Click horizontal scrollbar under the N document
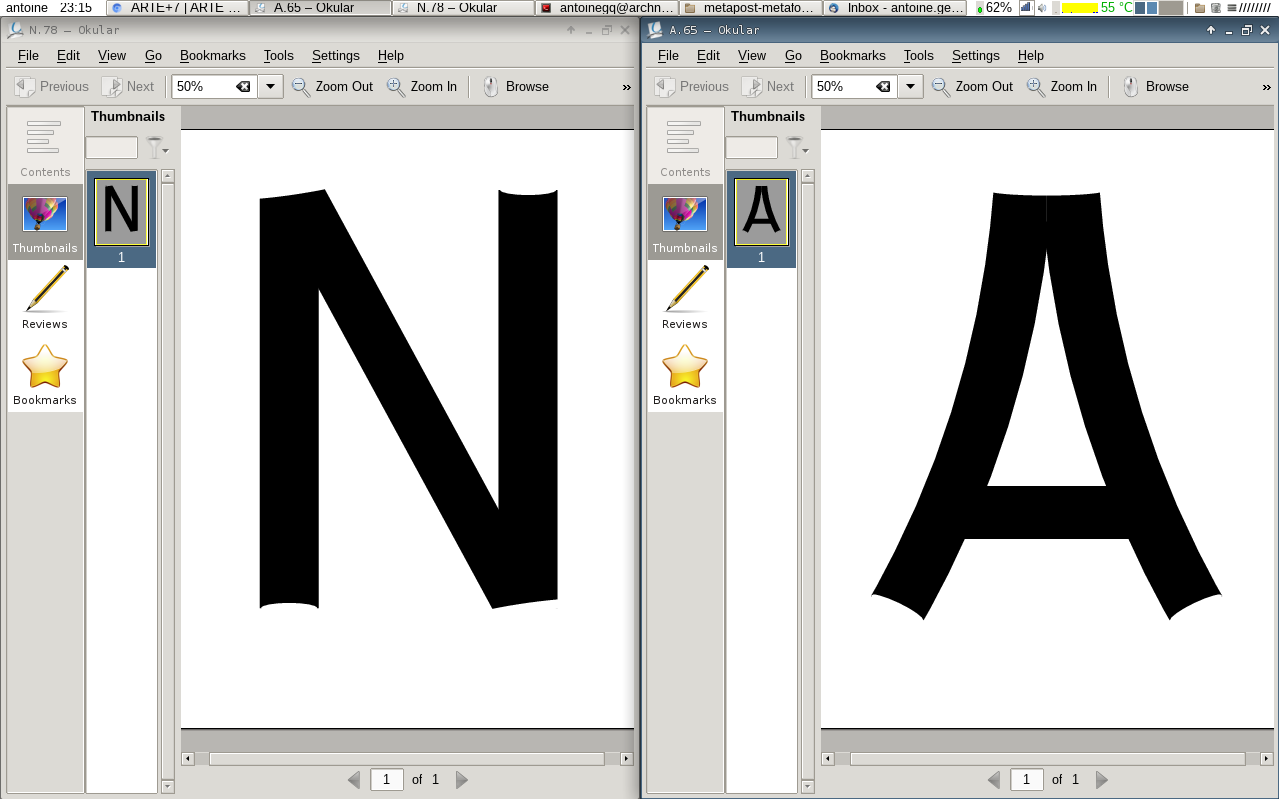The width and height of the screenshot is (1279, 799). pos(407,759)
